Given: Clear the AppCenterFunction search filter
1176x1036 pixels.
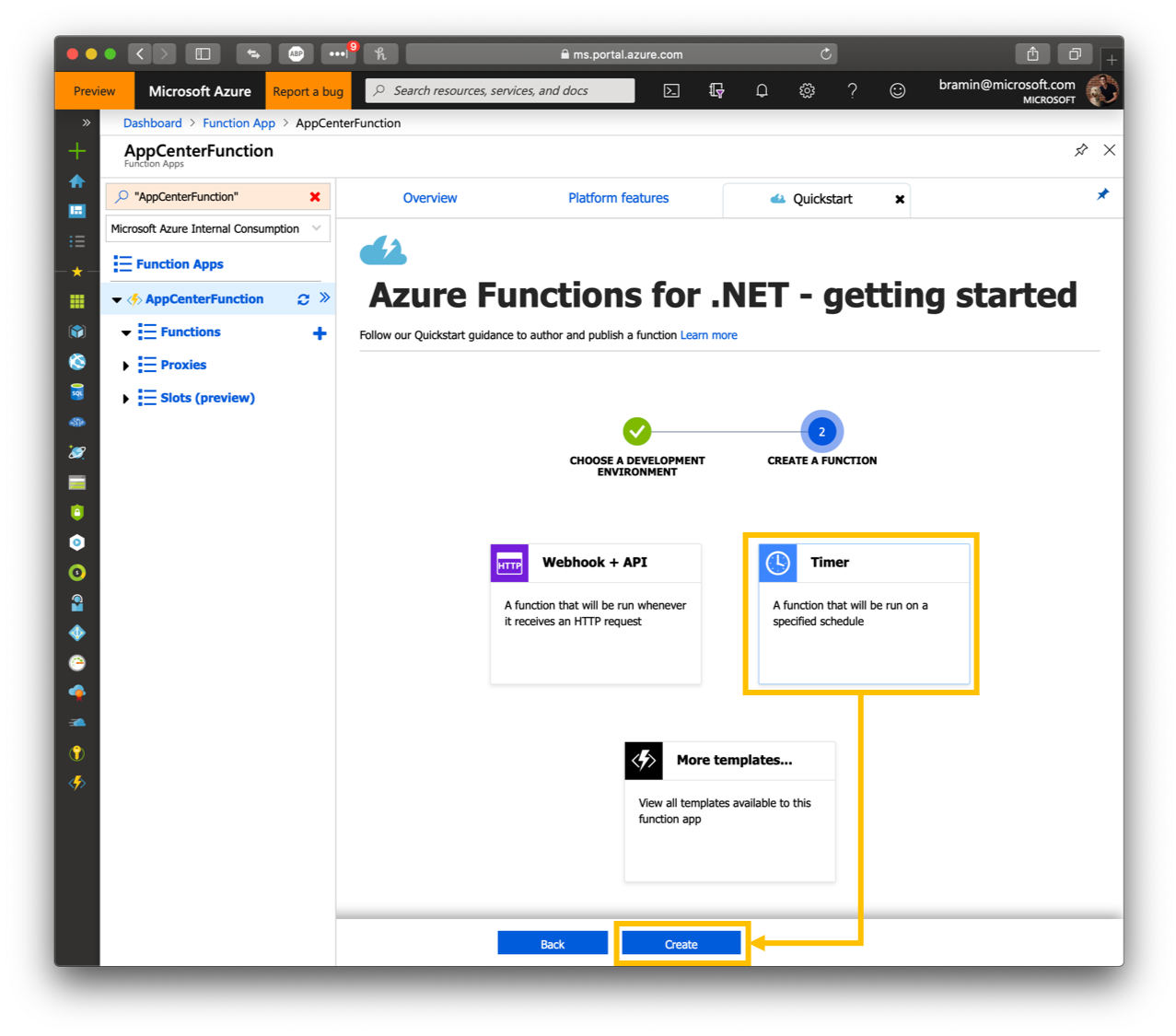Looking at the screenshot, I should tap(315, 197).
